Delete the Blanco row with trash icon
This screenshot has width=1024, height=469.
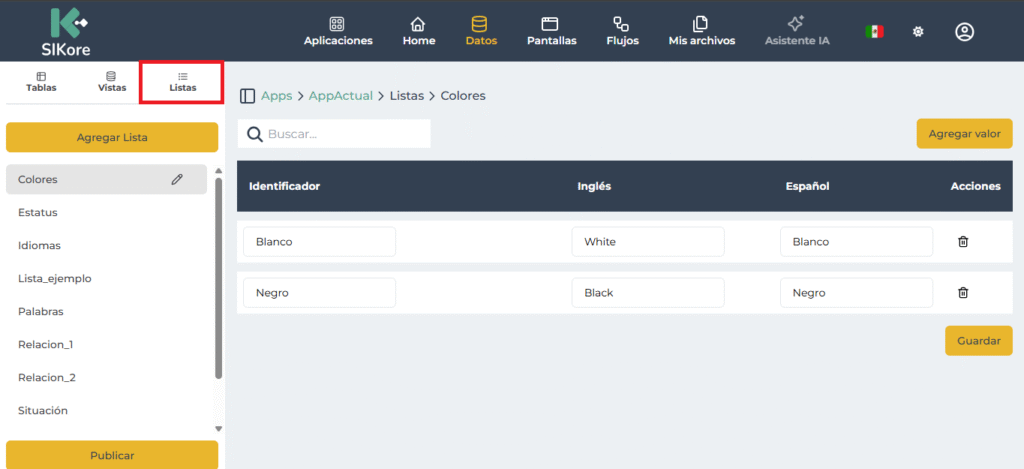click(x=963, y=242)
